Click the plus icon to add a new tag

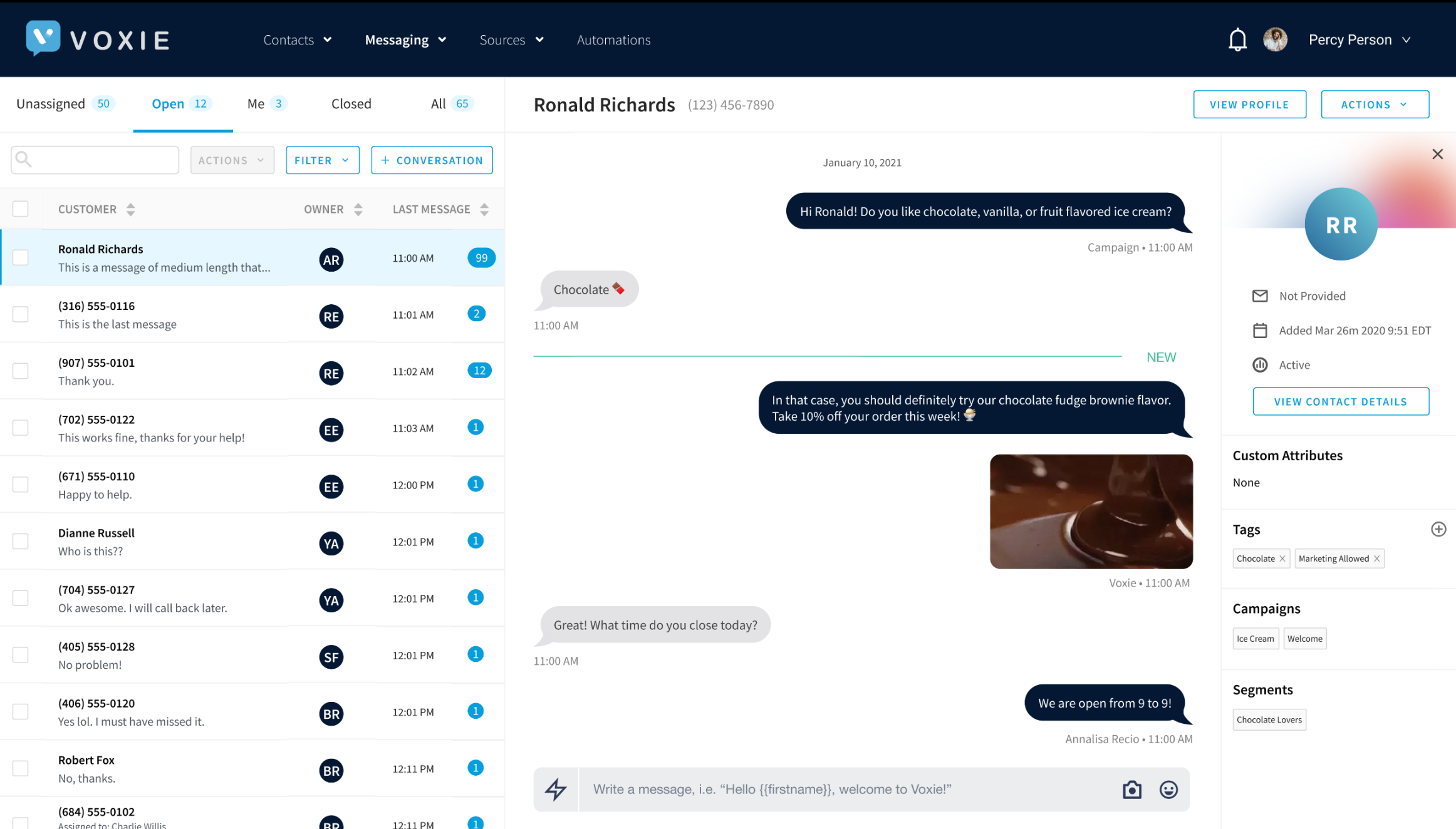pos(1437,529)
